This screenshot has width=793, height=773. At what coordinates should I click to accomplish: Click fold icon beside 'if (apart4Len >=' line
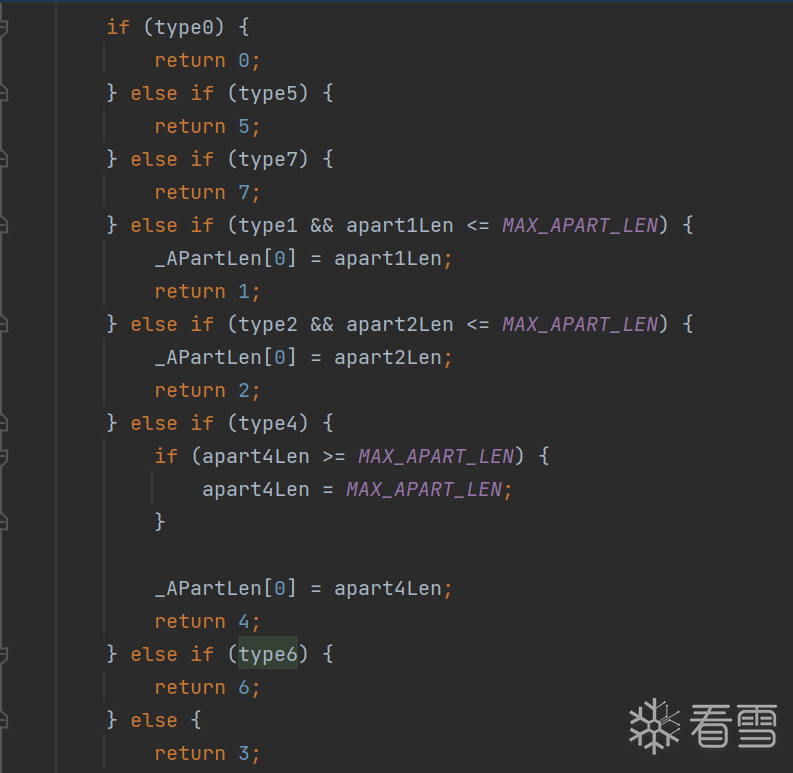(3, 457)
